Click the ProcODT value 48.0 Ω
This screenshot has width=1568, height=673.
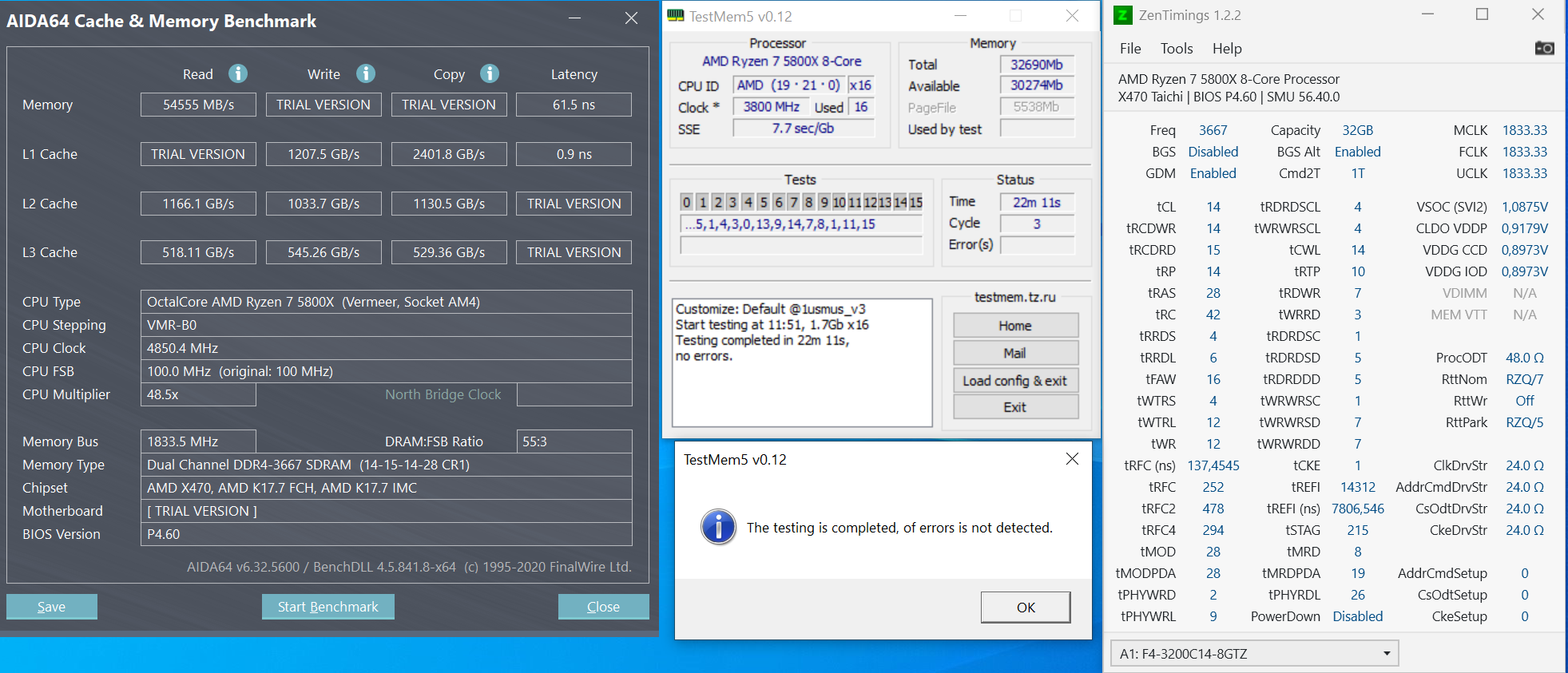coord(1525,358)
